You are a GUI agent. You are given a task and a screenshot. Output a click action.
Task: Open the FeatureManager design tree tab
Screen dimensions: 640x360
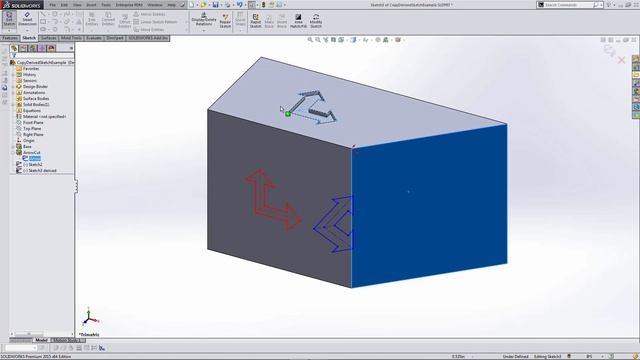[x=14, y=48]
